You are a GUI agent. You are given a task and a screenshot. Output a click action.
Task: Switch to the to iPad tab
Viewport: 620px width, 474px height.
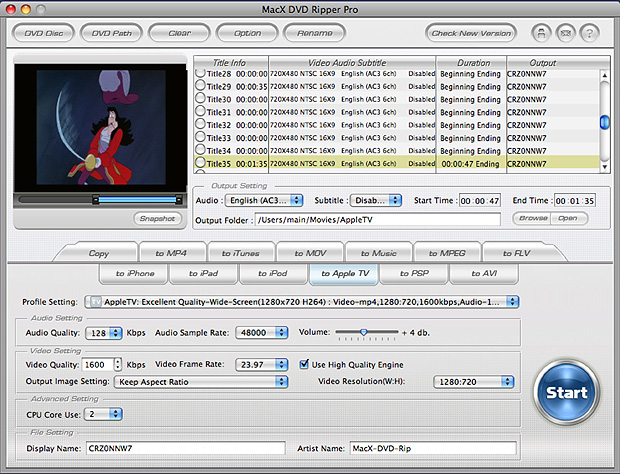click(203, 274)
